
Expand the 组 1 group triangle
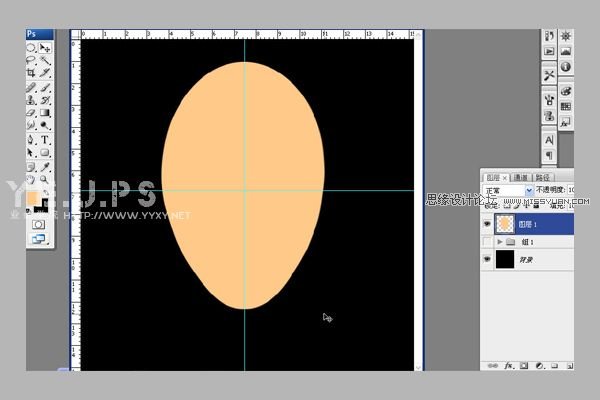pos(500,242)
